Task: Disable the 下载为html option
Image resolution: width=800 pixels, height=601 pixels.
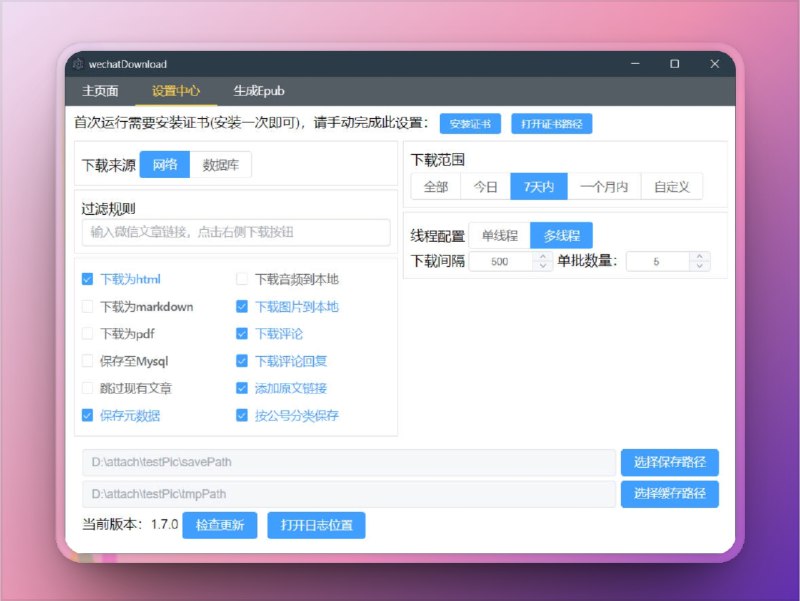Action: (x=88, y=280)
